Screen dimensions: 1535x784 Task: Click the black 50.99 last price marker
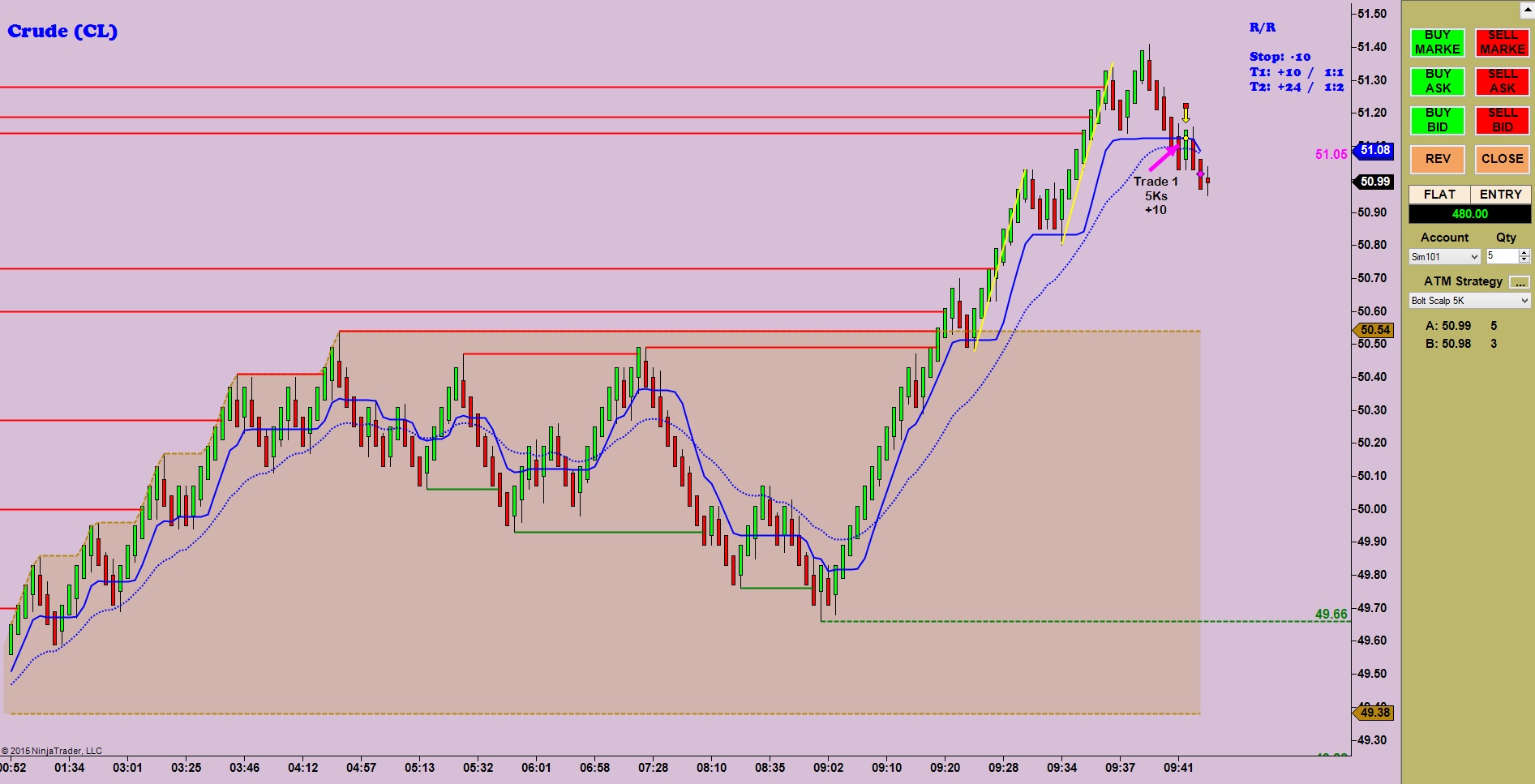pos(1374,182)
